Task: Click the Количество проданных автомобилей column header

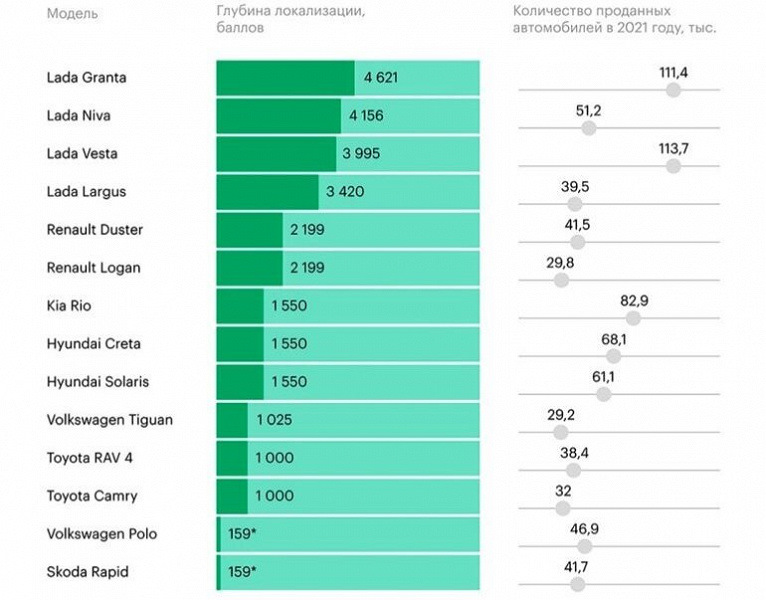Action: (x=615, y=19)
